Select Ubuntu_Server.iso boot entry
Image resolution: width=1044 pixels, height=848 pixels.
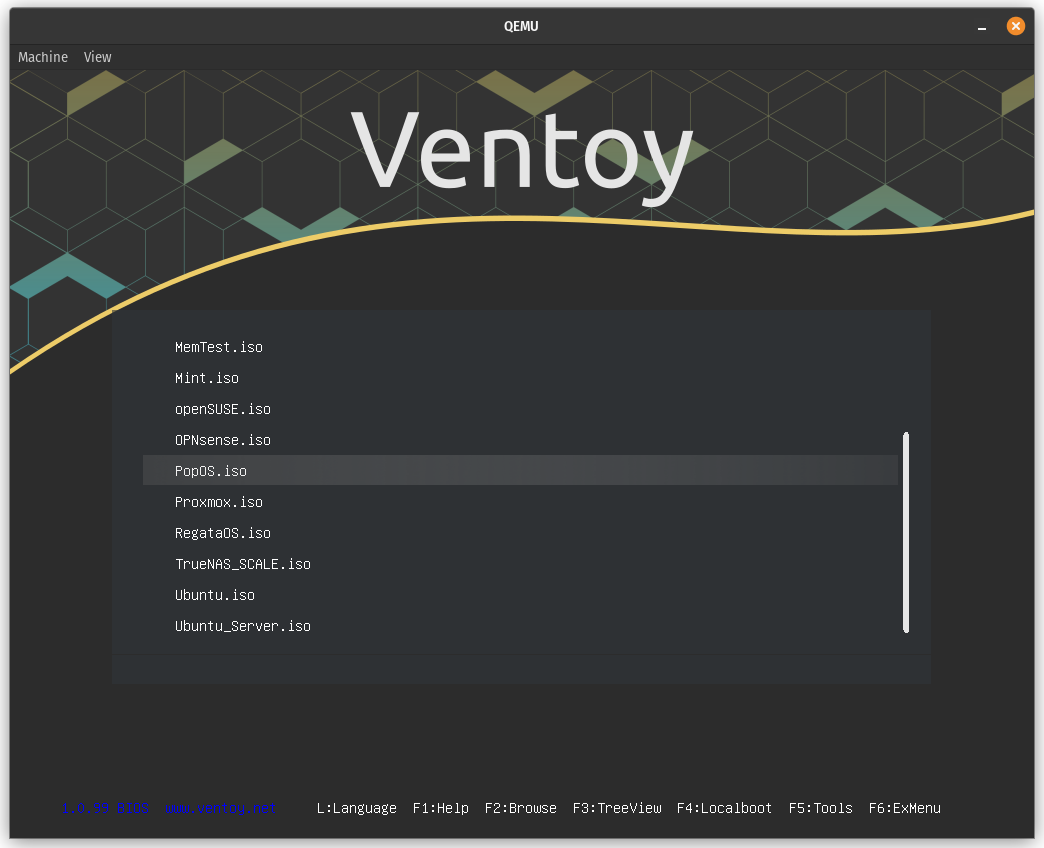[520, 626]
